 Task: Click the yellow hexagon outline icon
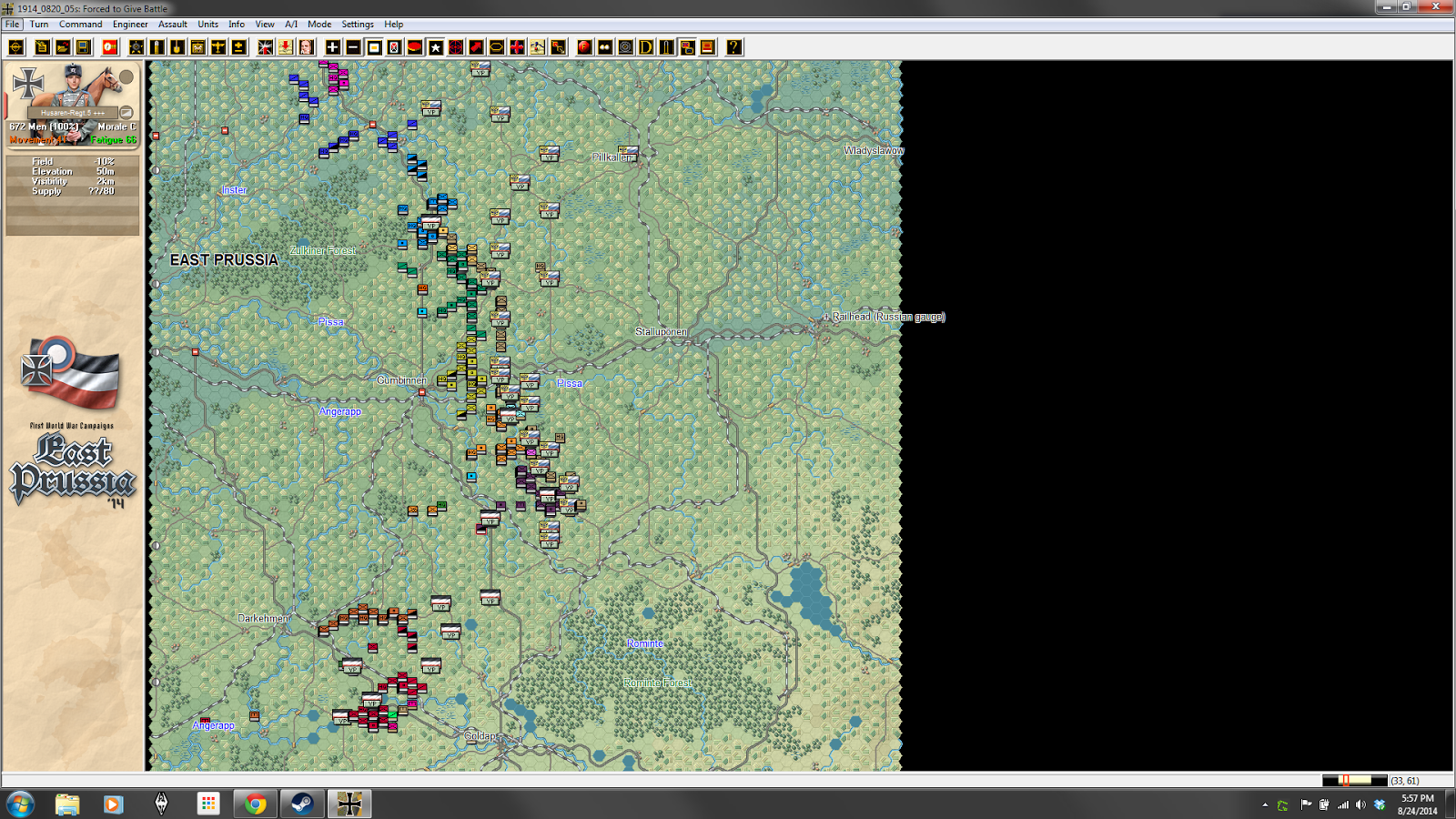point(497,47)
